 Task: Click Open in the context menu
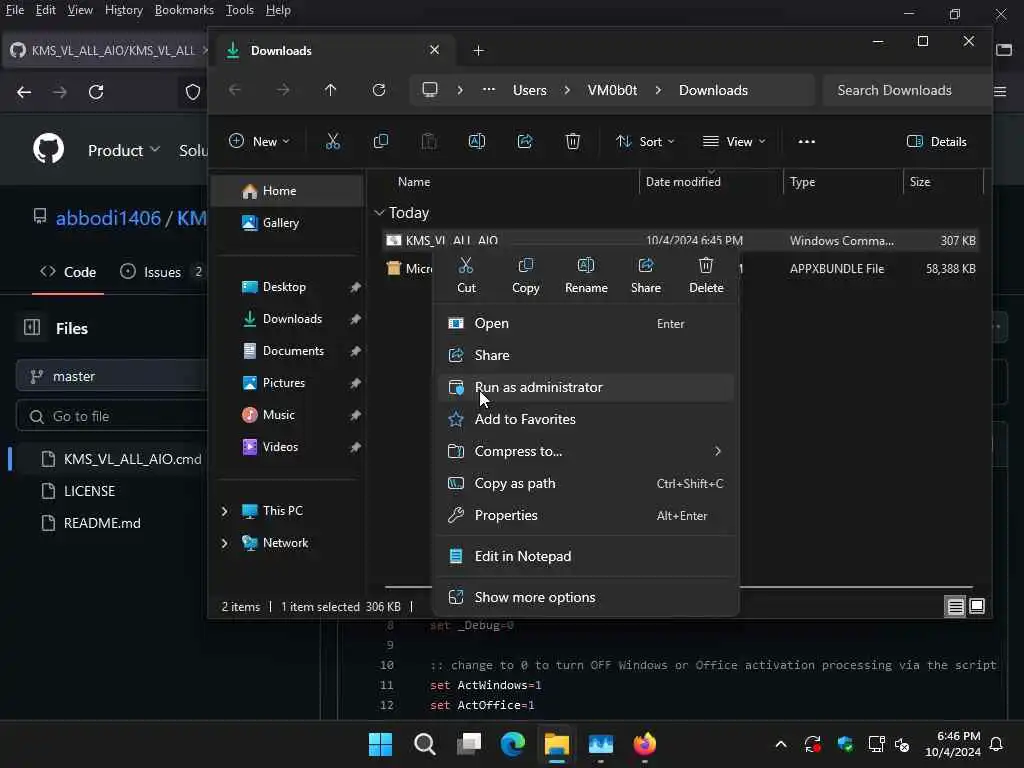(x=586, y=323)
